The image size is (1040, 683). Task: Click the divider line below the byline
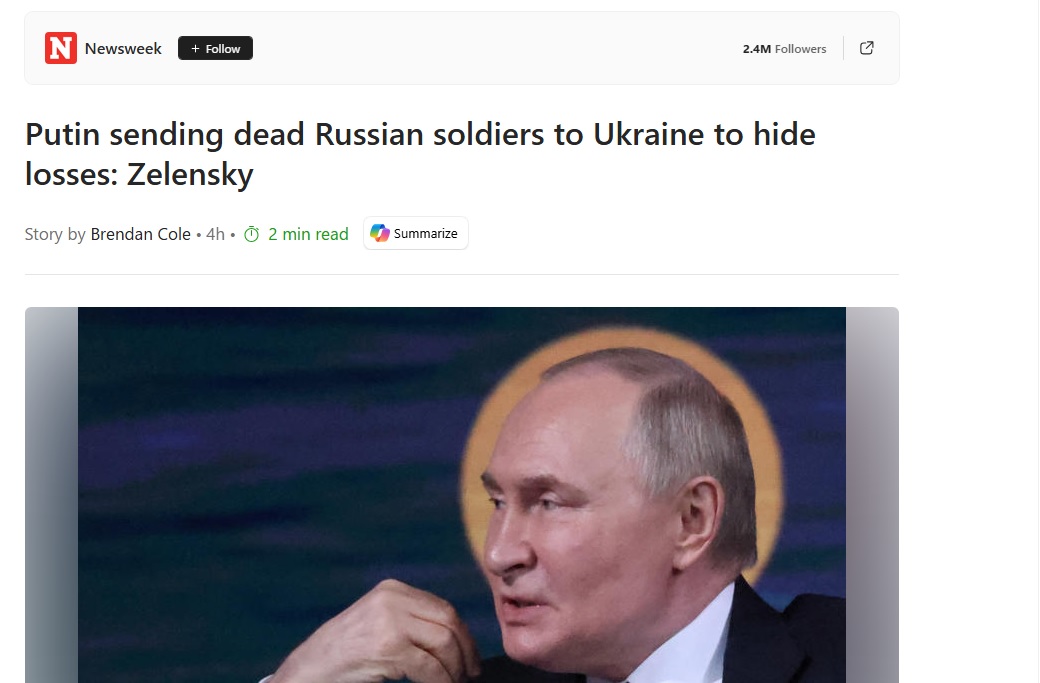point(462,274)
